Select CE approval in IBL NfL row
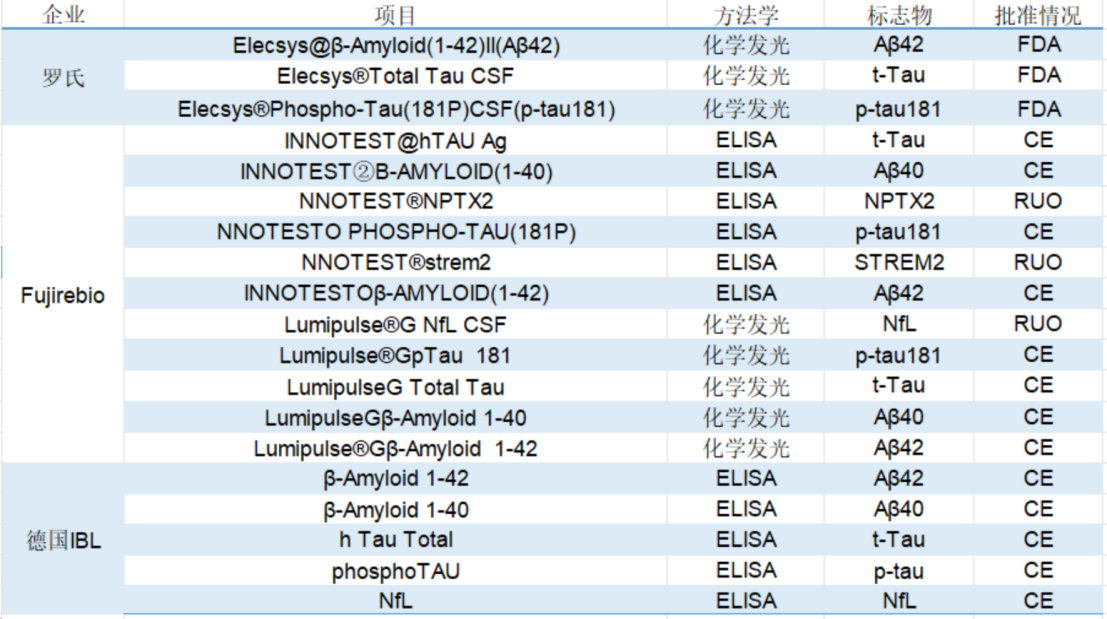This screenshot has height=619, width=1107. pyautogui.click(x=1038, y=601)
